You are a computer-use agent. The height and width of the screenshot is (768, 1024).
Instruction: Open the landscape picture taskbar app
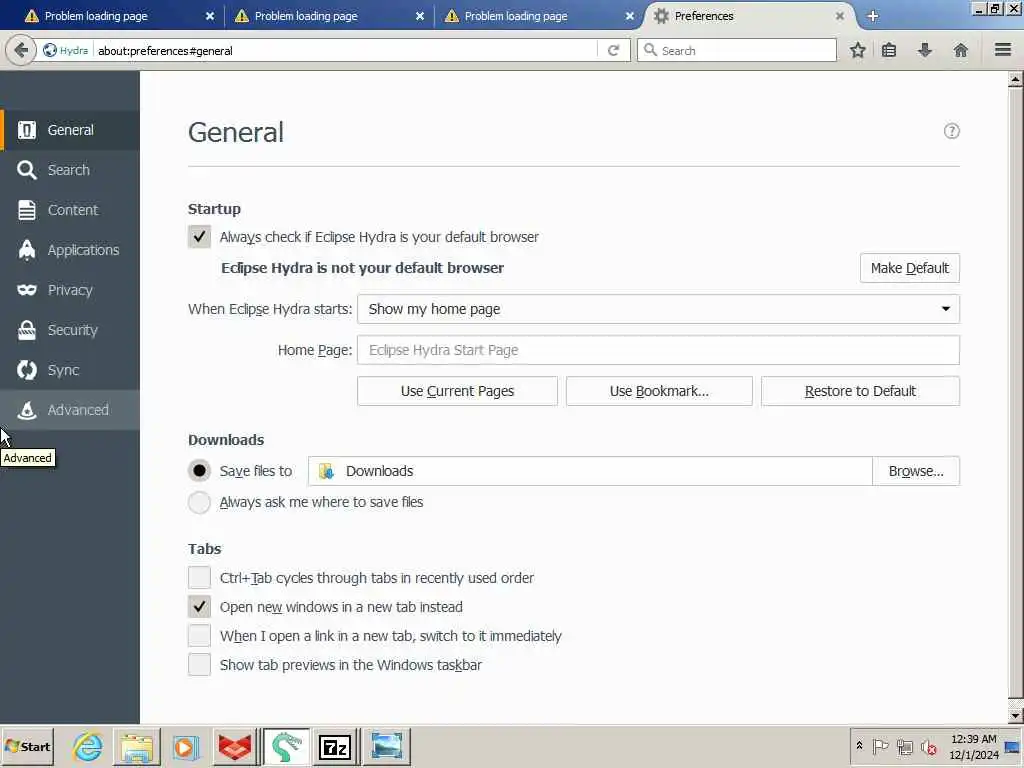(387, 746)
